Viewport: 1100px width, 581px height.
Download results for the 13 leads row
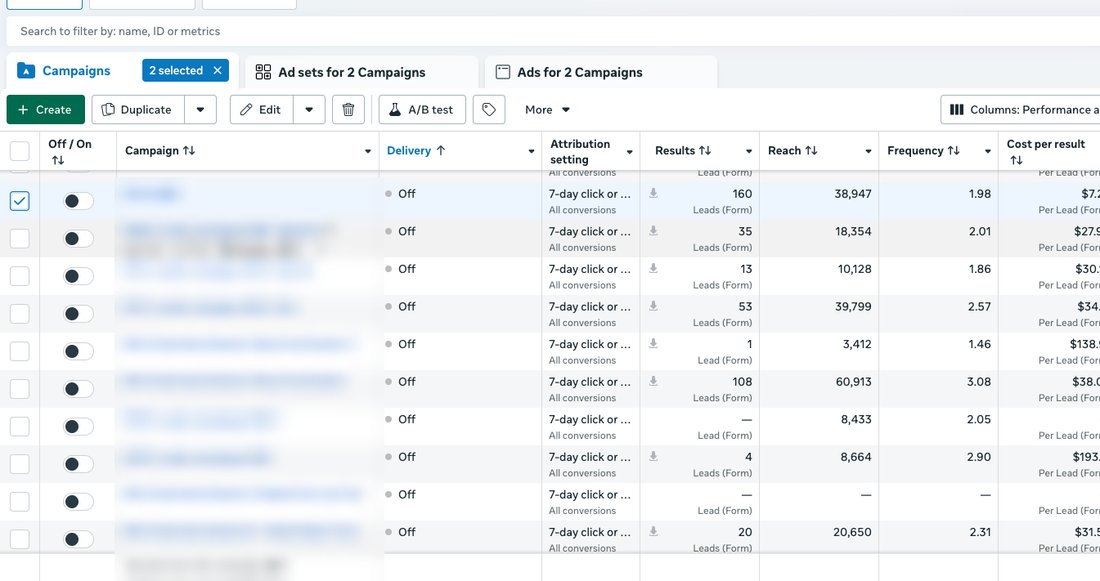[653, 268]
